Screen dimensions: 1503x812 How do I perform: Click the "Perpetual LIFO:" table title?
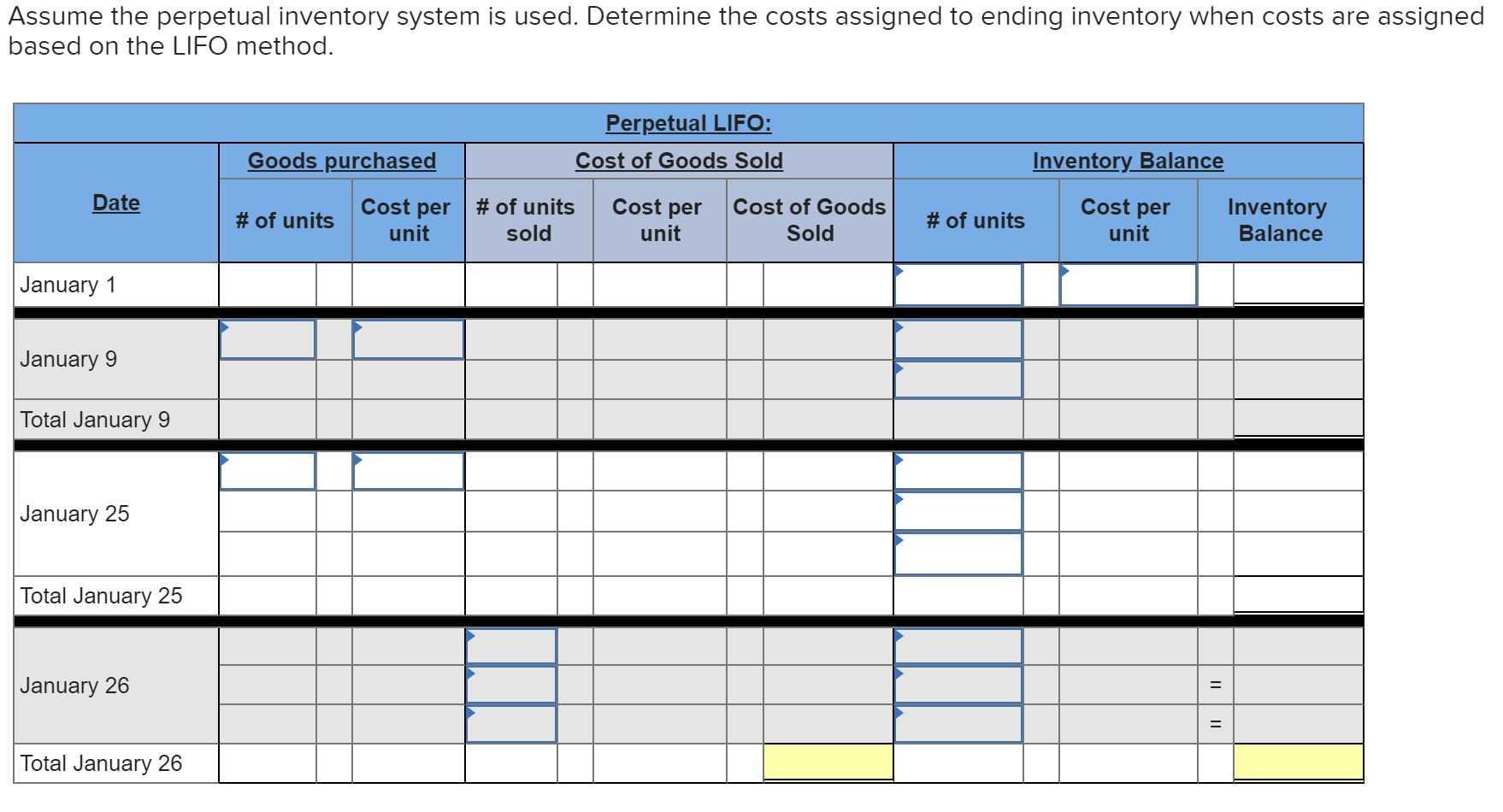point(688,123)
